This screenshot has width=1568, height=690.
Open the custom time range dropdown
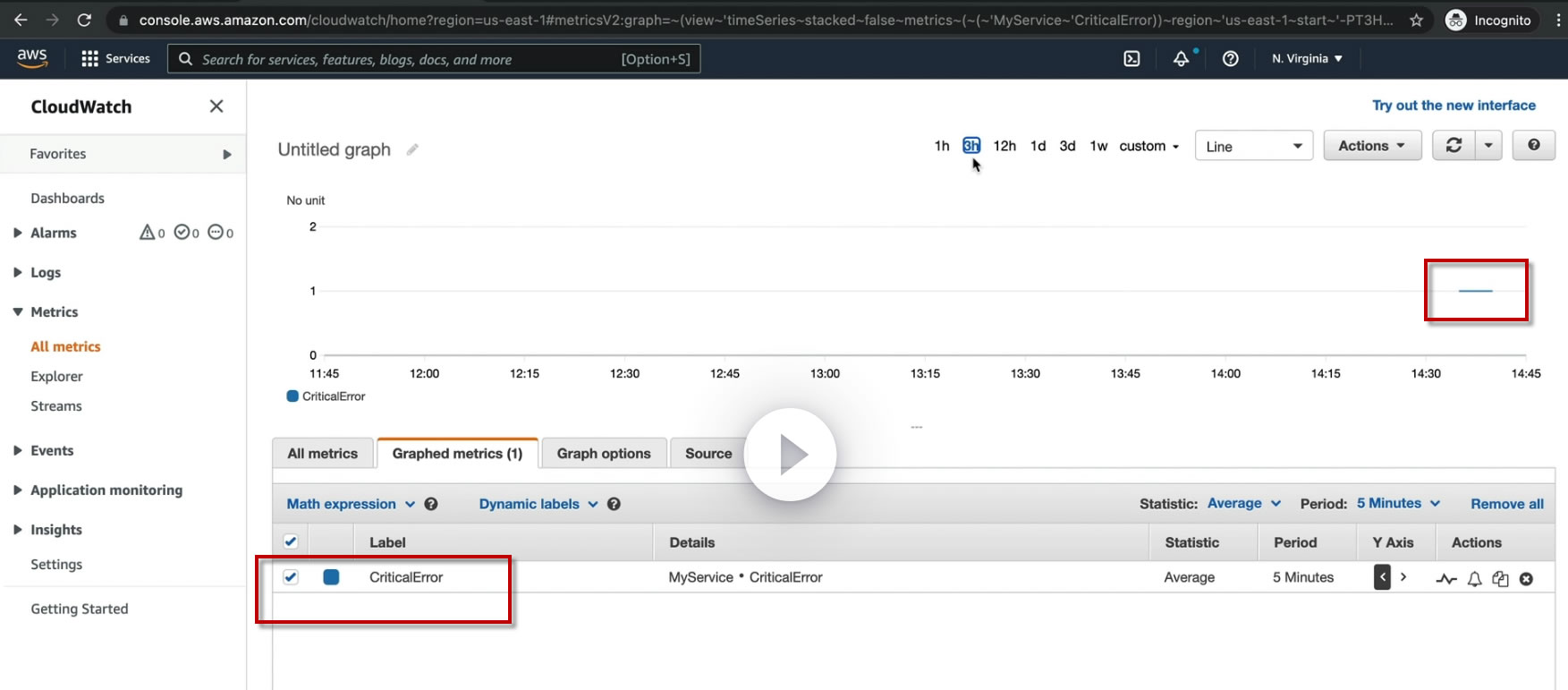(1149, 146)
